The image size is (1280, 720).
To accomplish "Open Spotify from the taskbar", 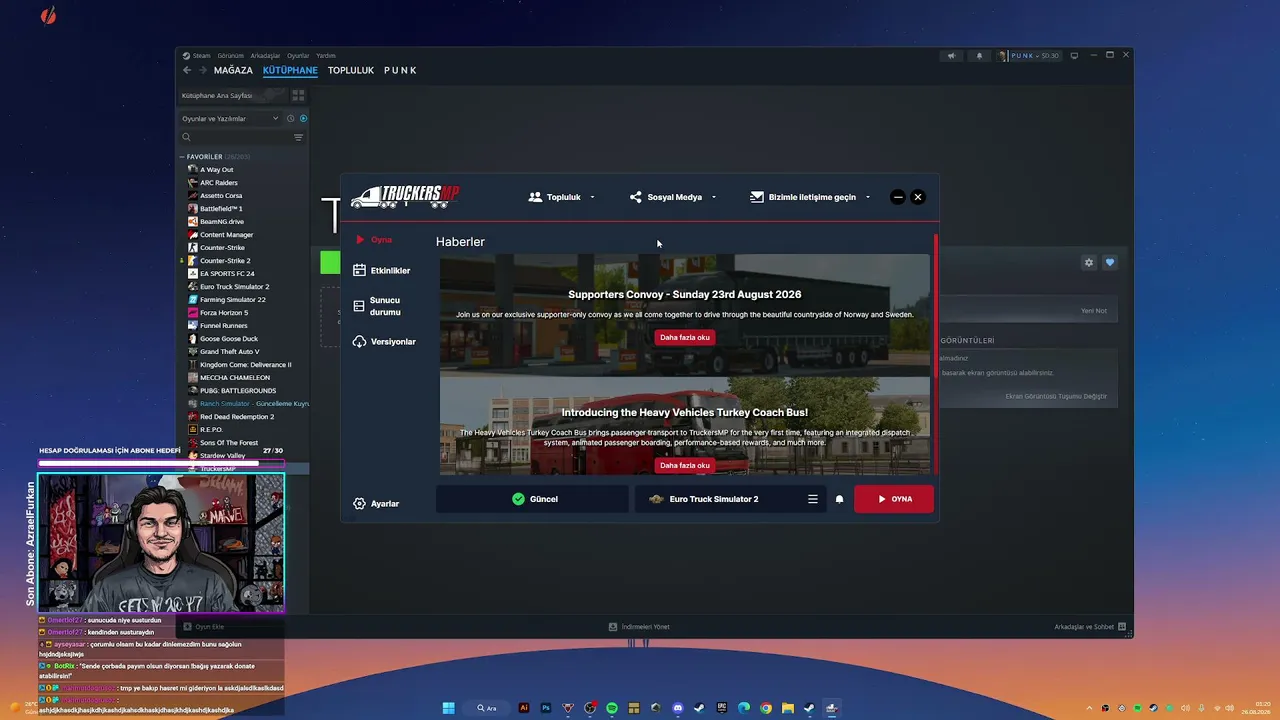I will pyautogui.click(x=612, y=708).
